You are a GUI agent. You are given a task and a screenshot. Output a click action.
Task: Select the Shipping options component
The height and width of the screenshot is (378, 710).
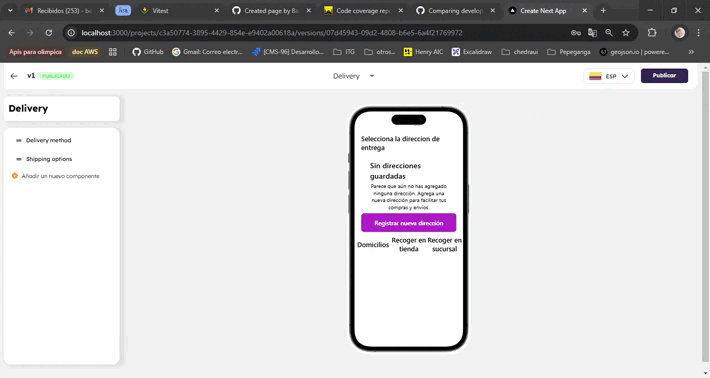coord(49,159)
